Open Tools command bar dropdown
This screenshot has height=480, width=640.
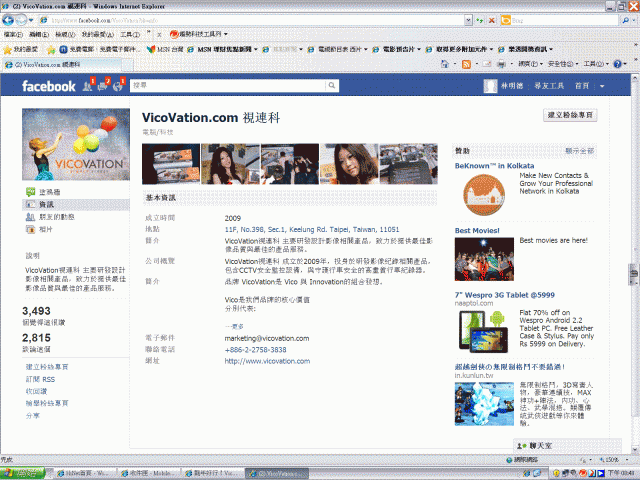click(x=596, y=64)
